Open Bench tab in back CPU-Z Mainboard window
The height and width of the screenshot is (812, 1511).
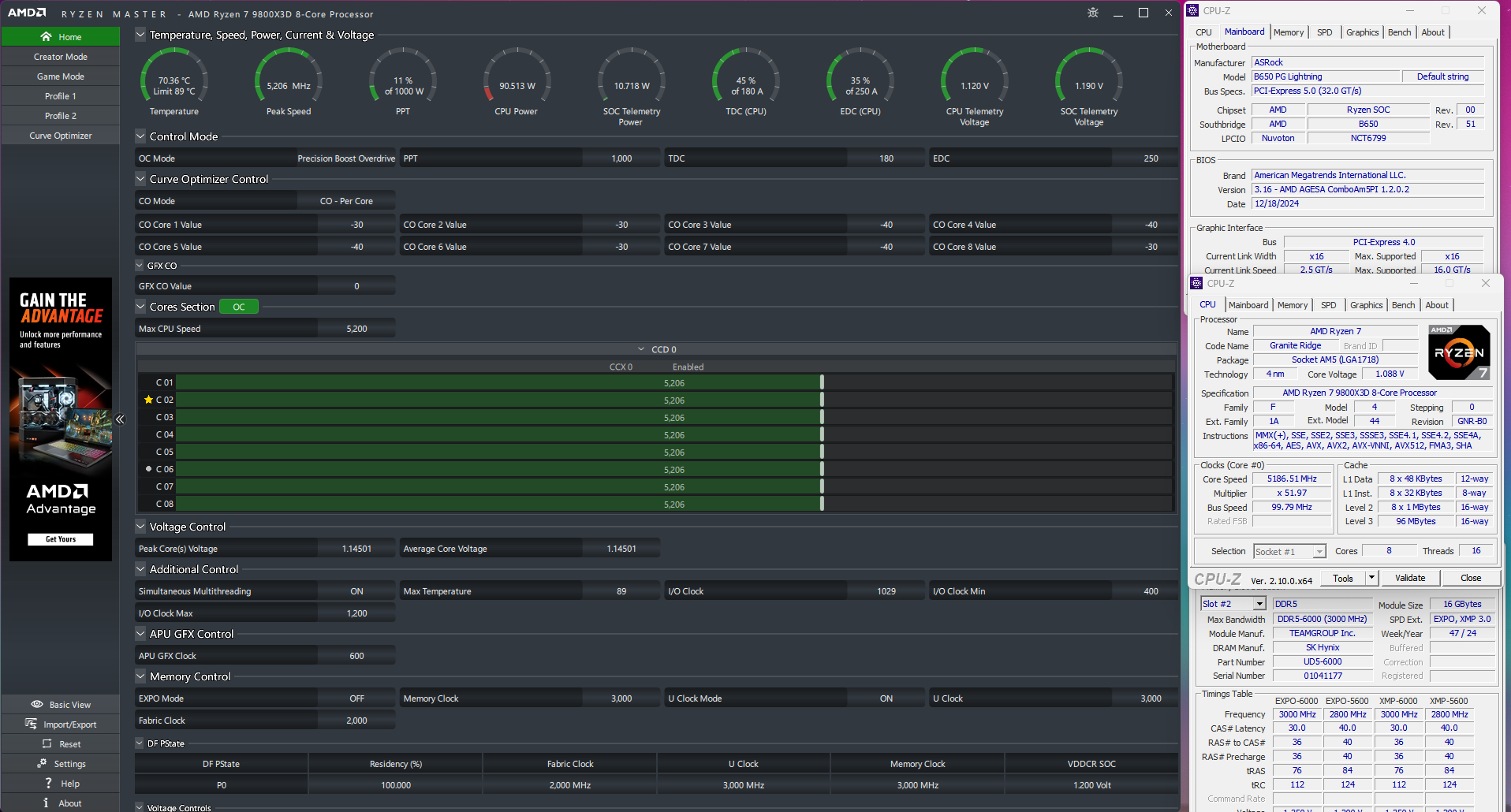(1400, 32)
